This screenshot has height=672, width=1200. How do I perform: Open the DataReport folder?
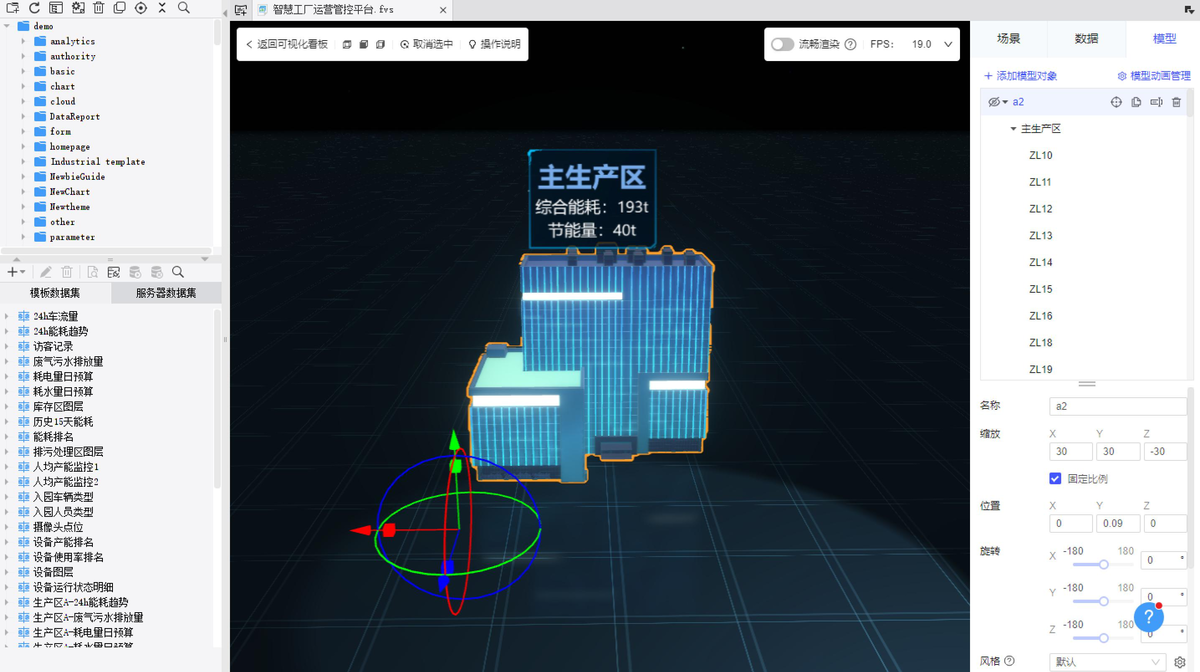(x=75, y=116)
